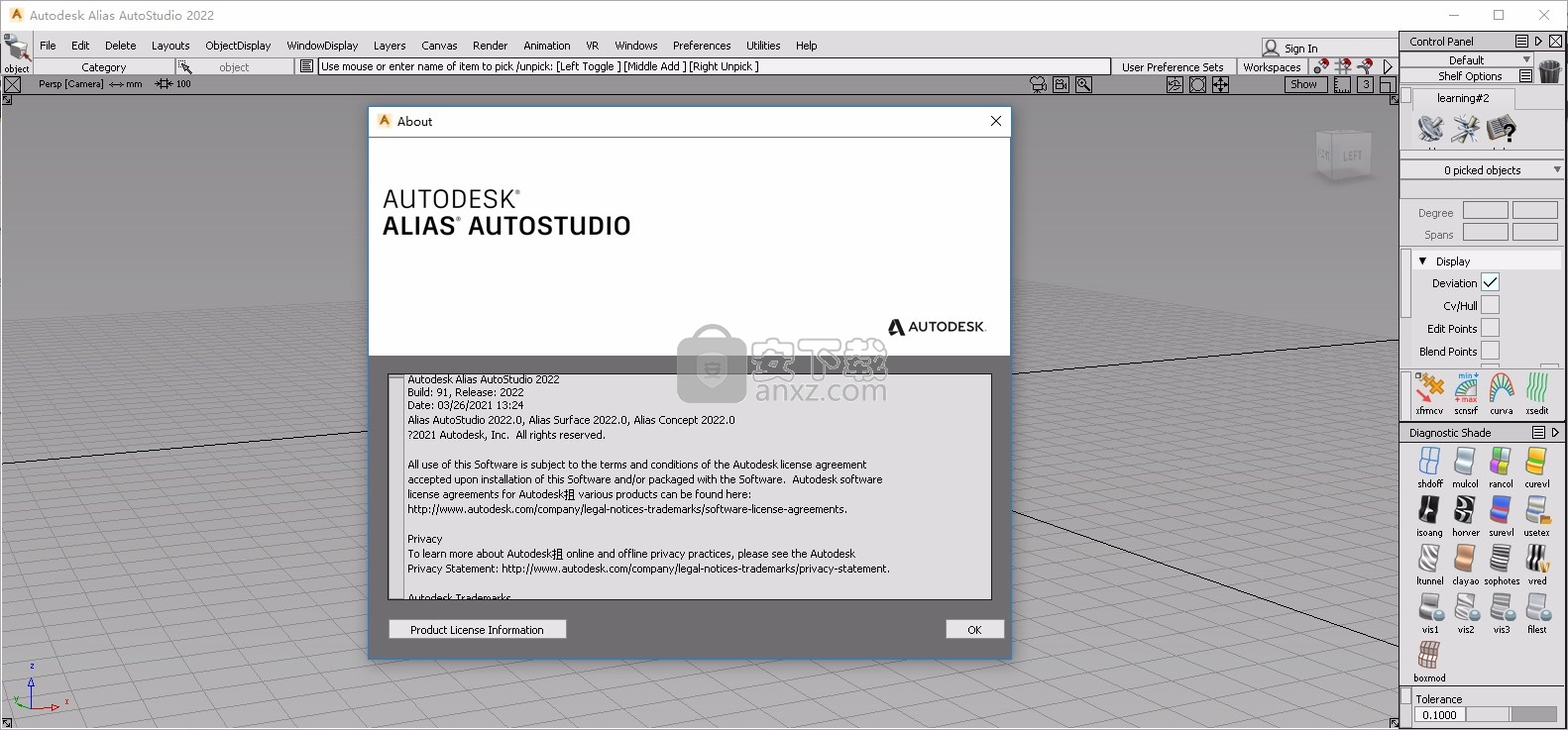Enable the Blend Points checkbox
Image resolution: width=1568 pixels, height=730 pixels.
pos(1490,351)
